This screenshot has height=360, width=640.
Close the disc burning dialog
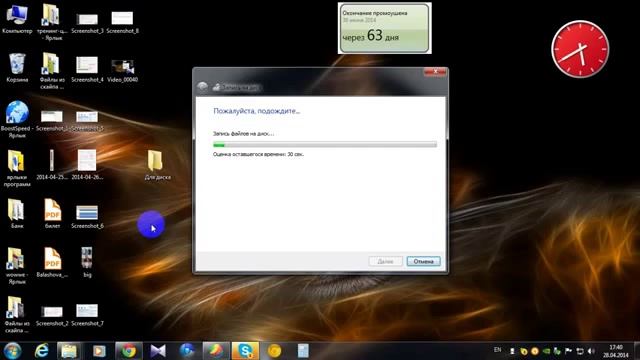pos(435,72)
